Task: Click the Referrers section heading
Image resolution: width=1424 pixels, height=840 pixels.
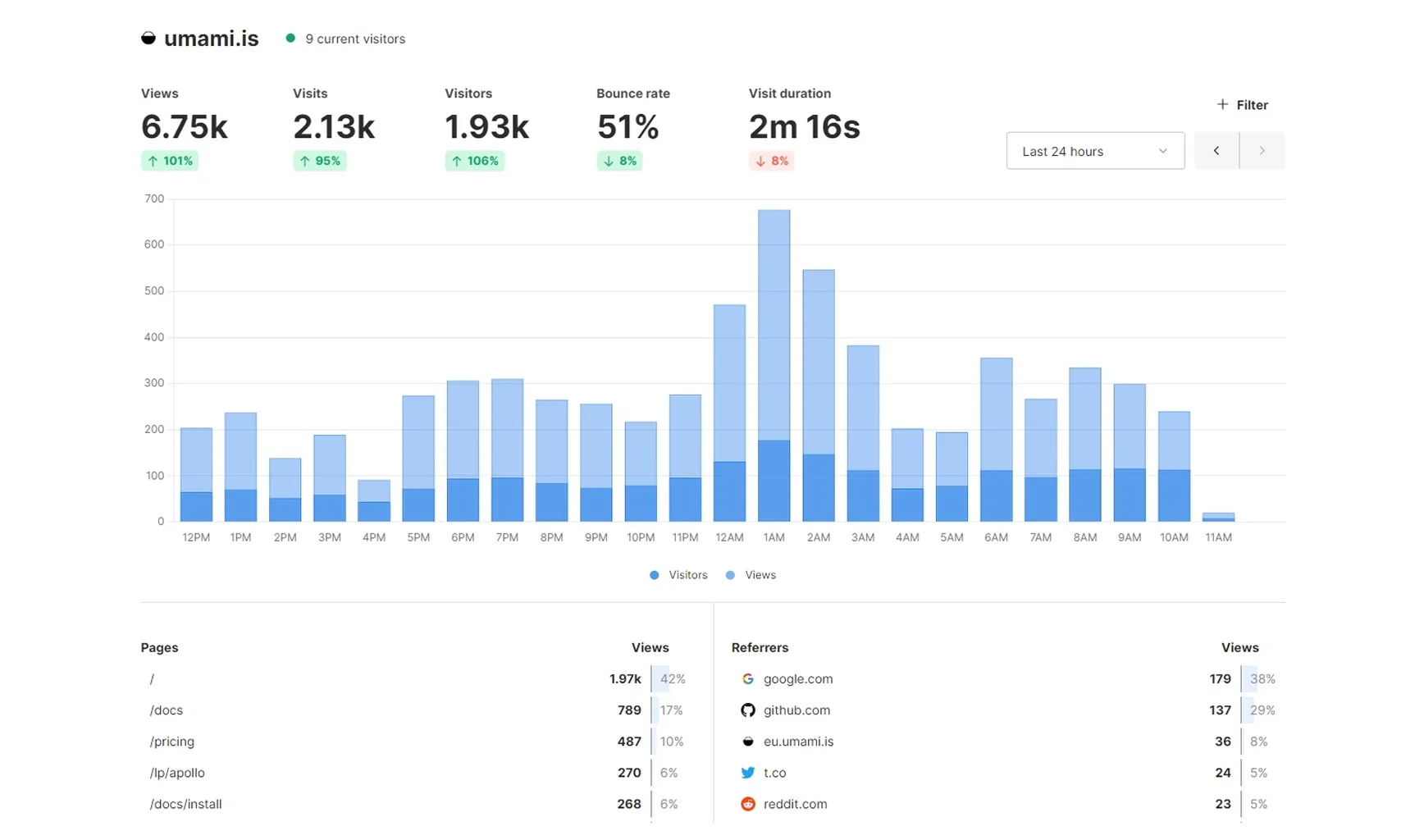Action: click(760, 647)
